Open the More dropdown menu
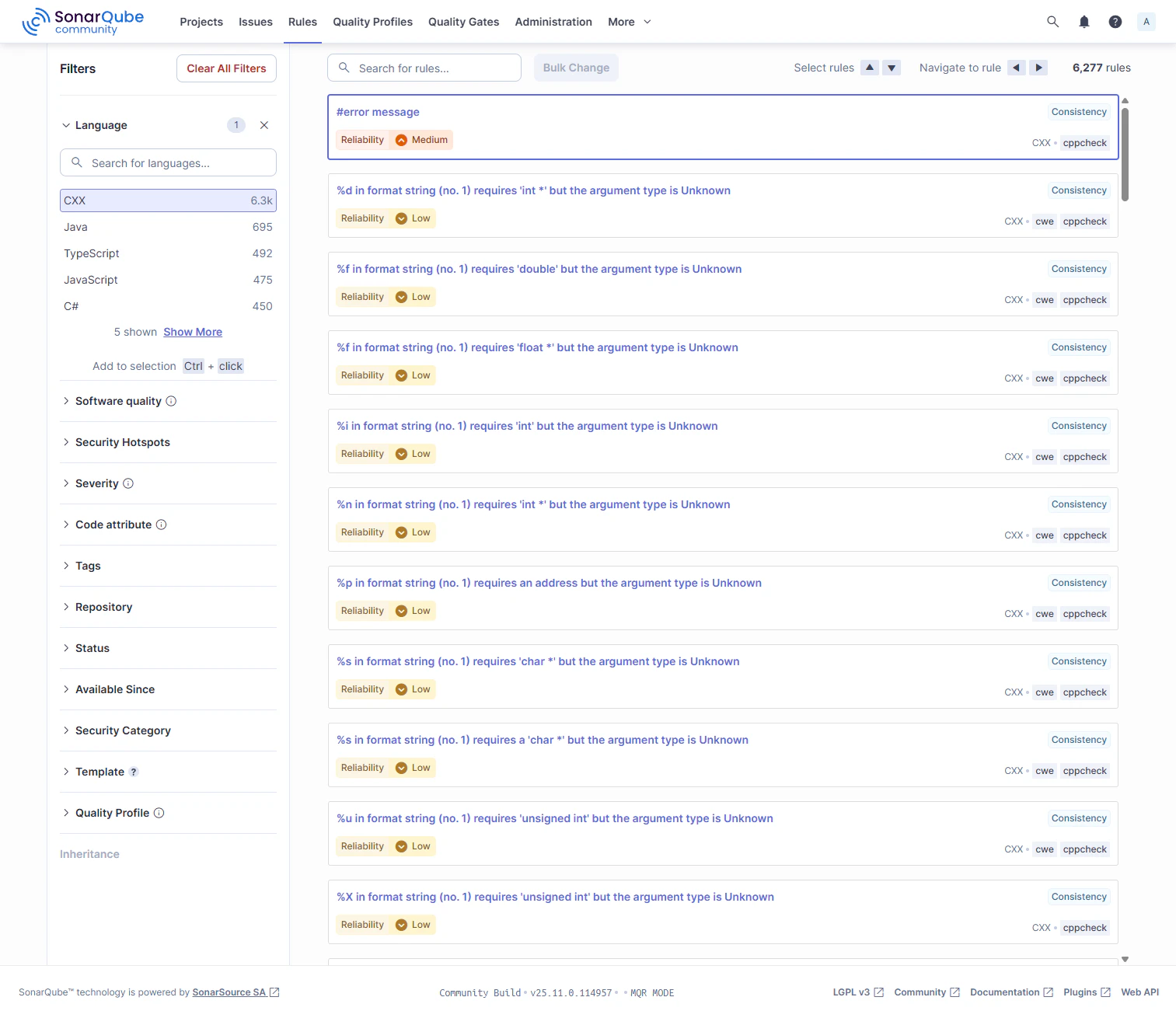 [630, 22]
